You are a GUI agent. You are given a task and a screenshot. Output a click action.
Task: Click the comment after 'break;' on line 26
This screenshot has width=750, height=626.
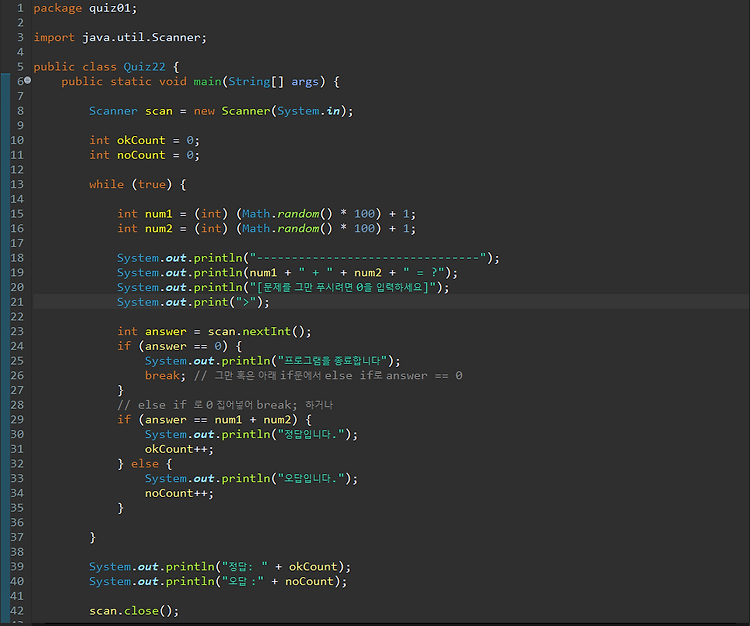click(328, 376)
